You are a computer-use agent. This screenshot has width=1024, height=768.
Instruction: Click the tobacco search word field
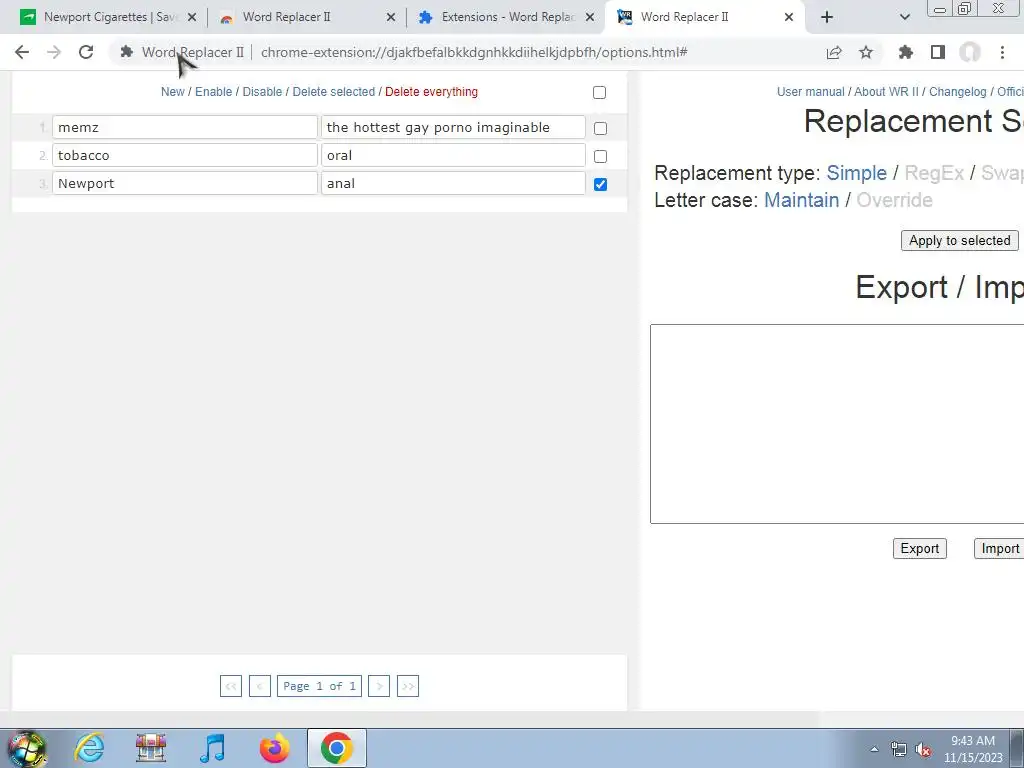point(185,155)
